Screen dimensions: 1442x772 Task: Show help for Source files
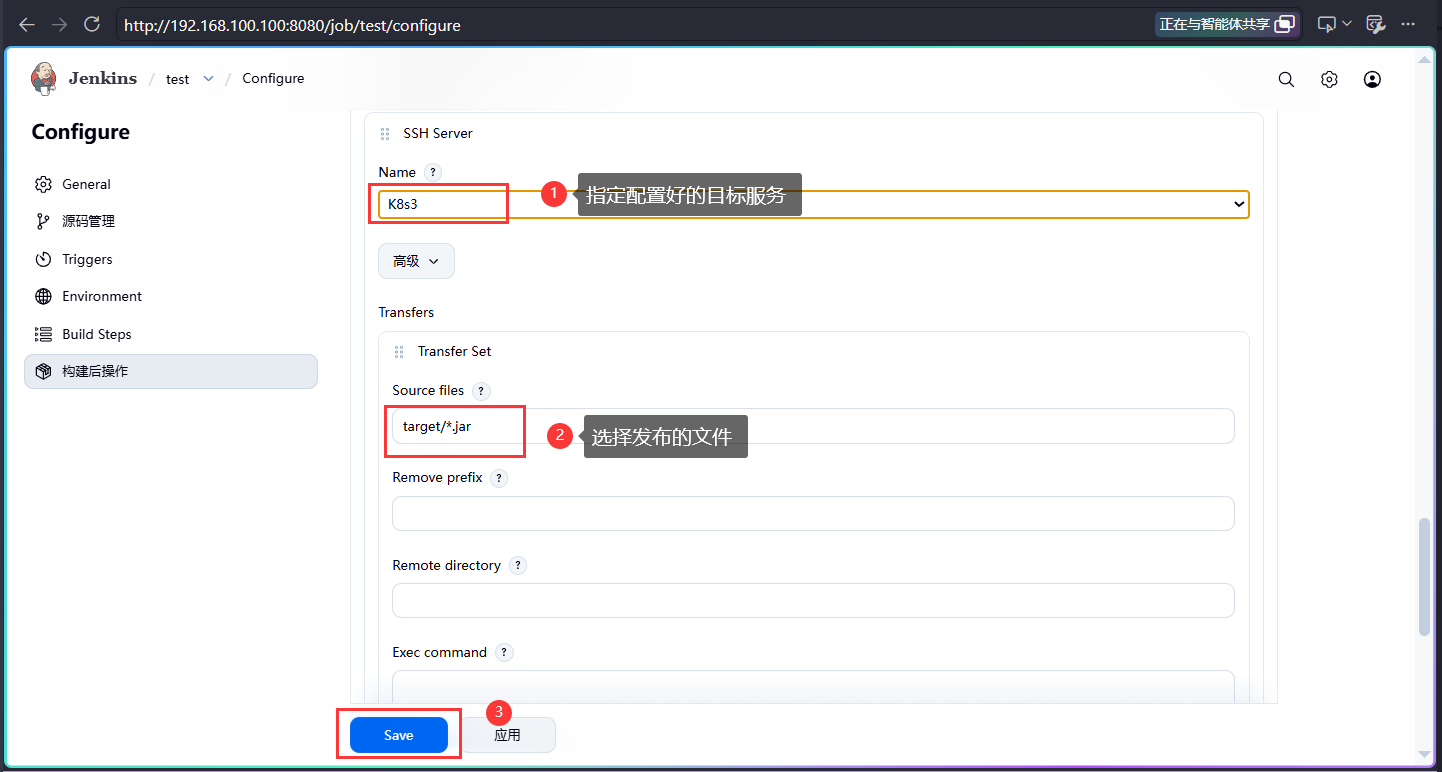tap(481, 391)
